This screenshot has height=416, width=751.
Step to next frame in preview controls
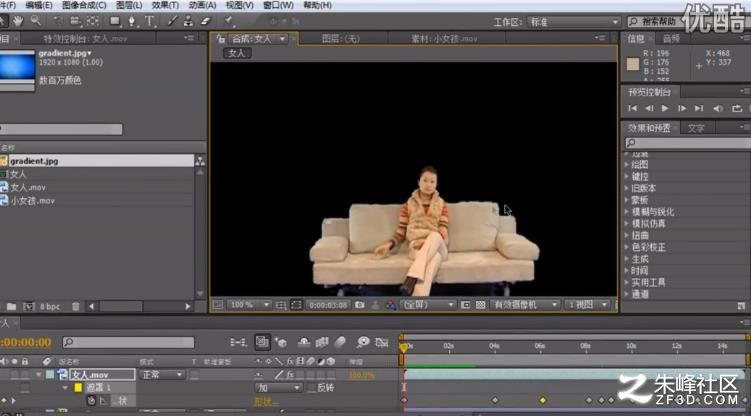pos(682,109)
